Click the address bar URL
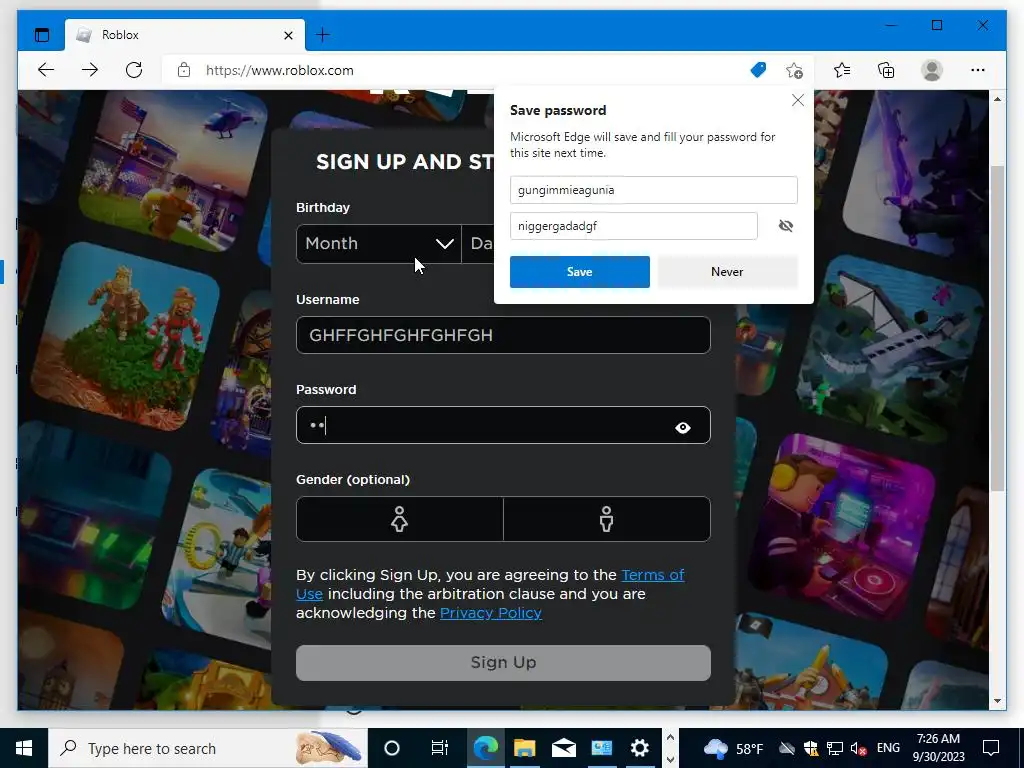 280,70
